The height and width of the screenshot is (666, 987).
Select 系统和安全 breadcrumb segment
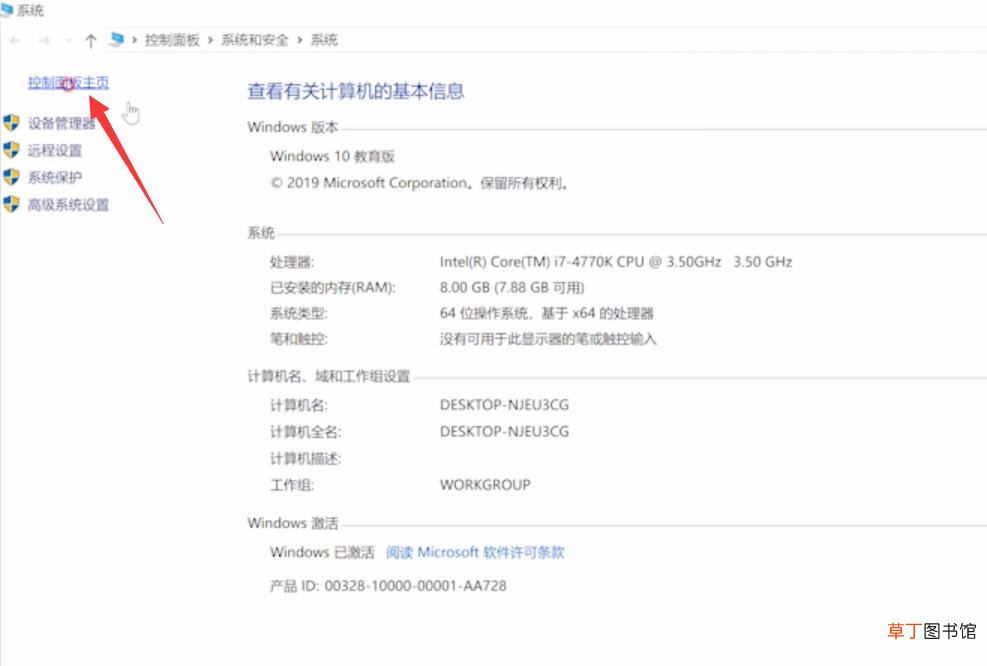point(254,40)
